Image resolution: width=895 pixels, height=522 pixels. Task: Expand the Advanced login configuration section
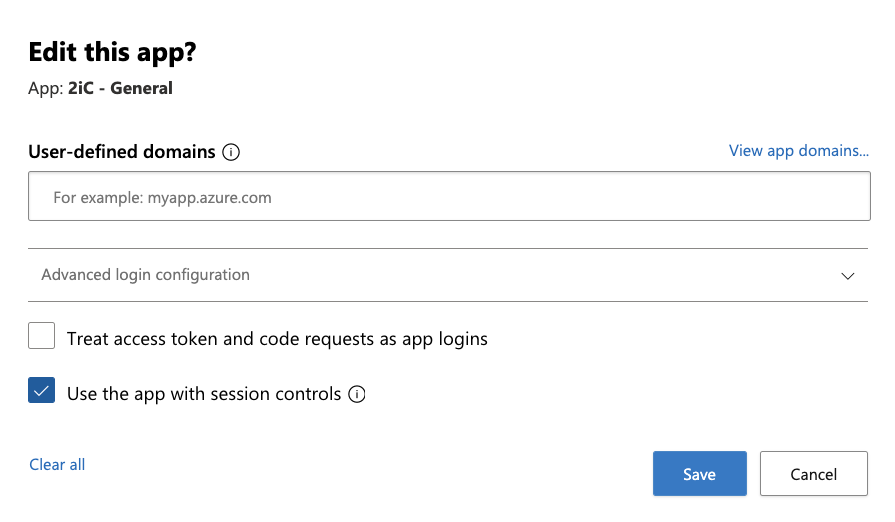(448, 275)
